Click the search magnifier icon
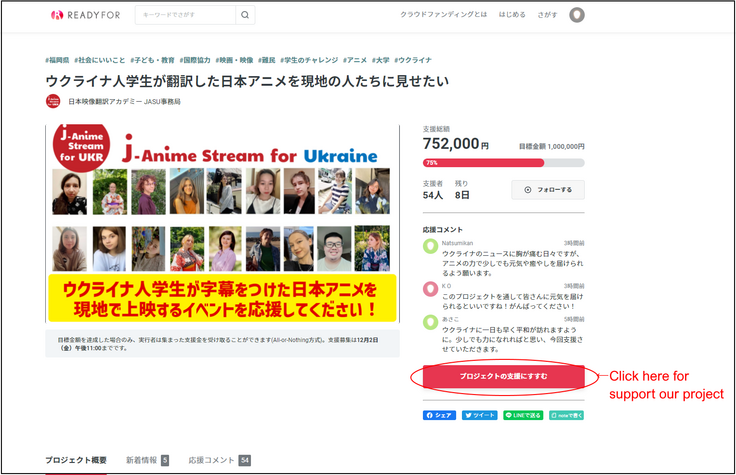 point(246,16)
